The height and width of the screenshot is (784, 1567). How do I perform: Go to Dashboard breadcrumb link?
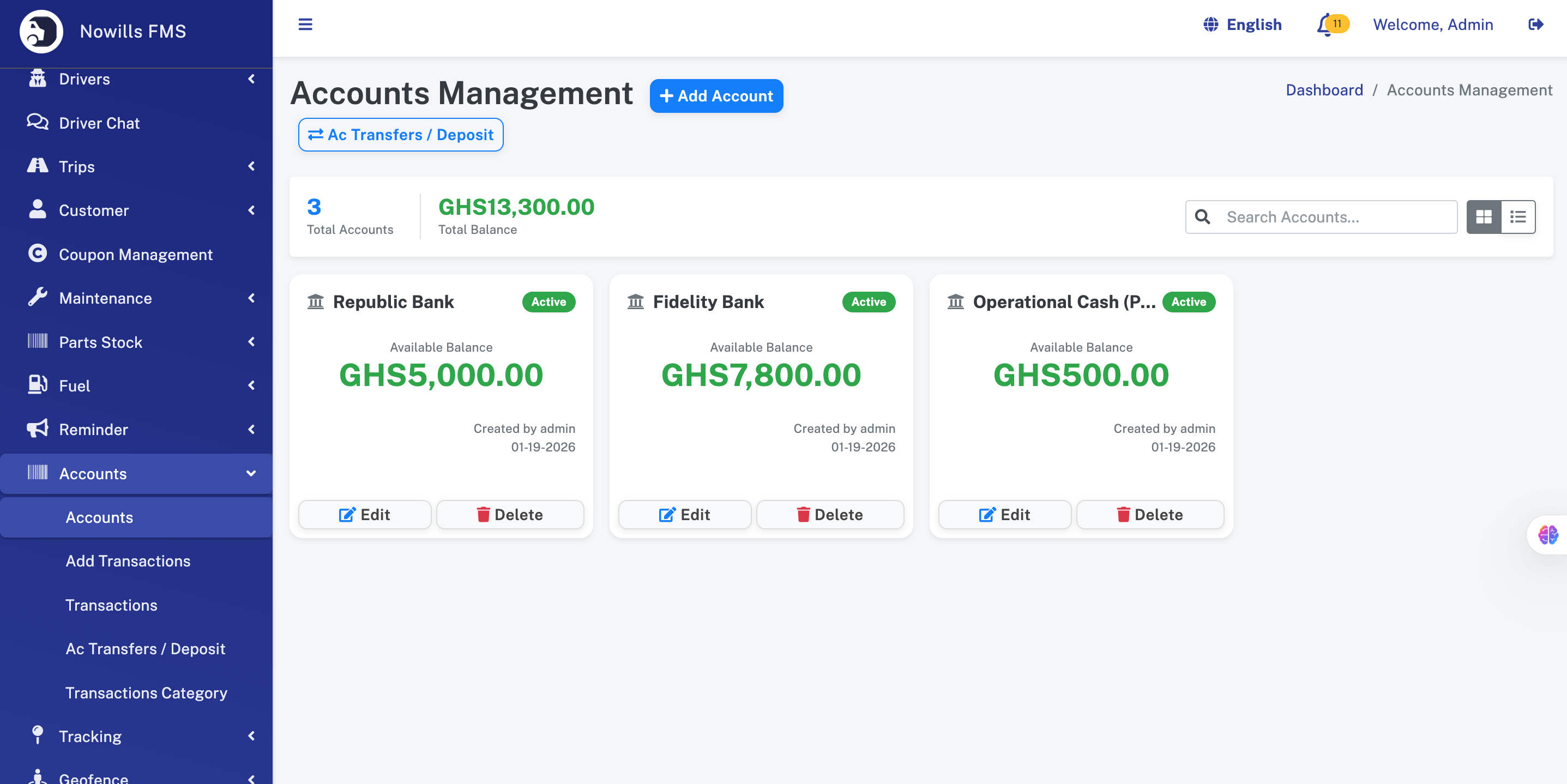[1324, 90]
